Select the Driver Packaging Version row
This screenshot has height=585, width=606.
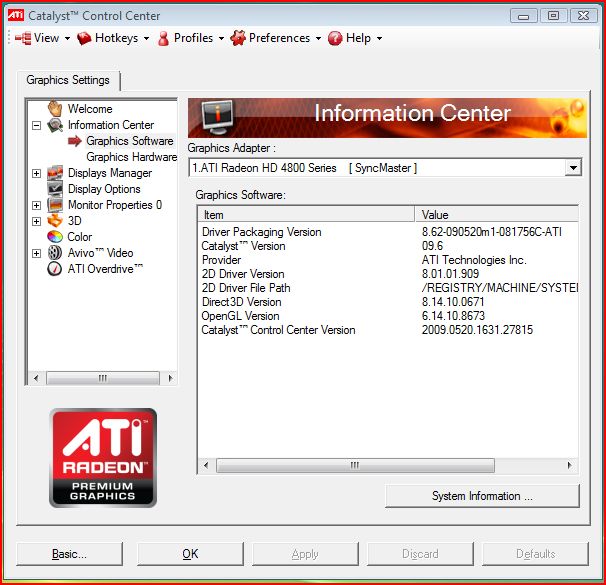pyautogui.click(x=388, y=232)
